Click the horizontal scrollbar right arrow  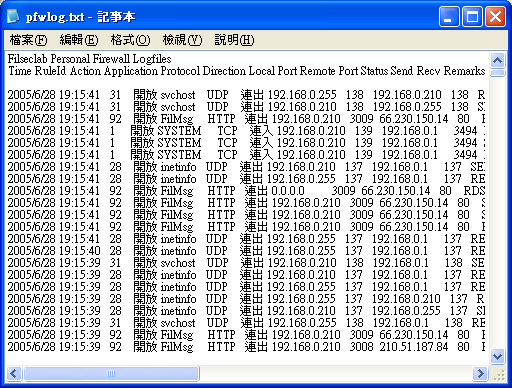480,373
